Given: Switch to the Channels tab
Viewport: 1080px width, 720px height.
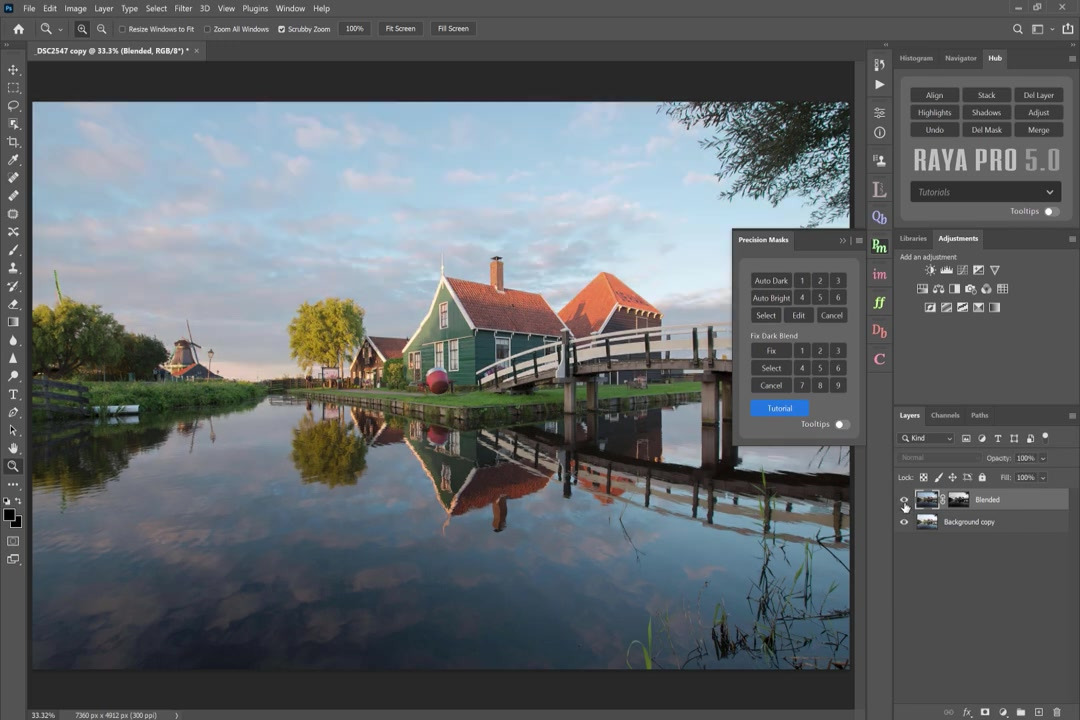Looking at the screenshot, I should [x=944, y=415].
